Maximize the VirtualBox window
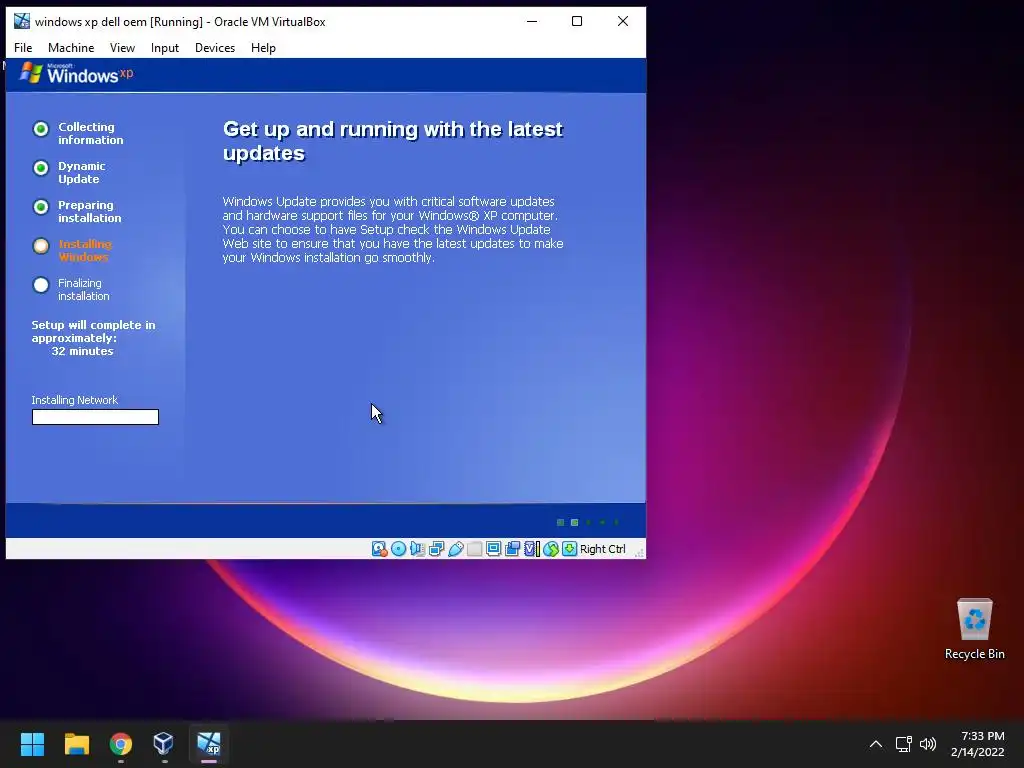Image resolution: width=1024 pixels, height=768 pixels. click(577, 21)
